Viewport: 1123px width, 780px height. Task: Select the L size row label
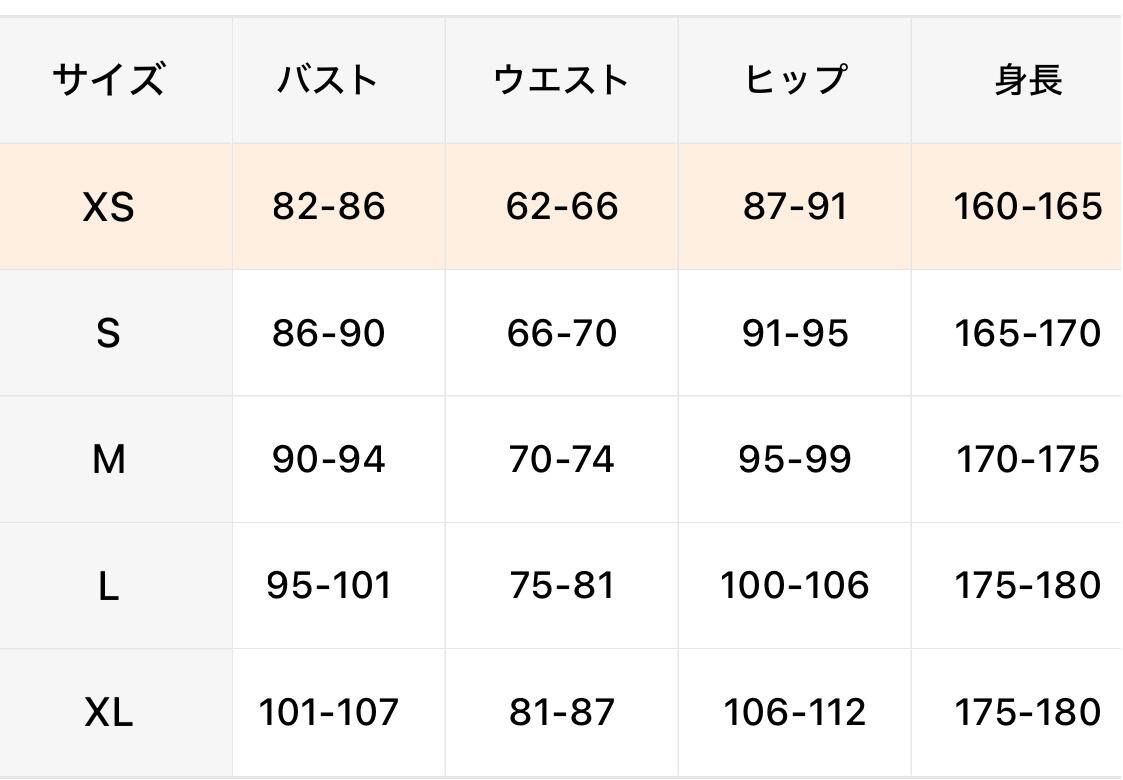point(108,586)
